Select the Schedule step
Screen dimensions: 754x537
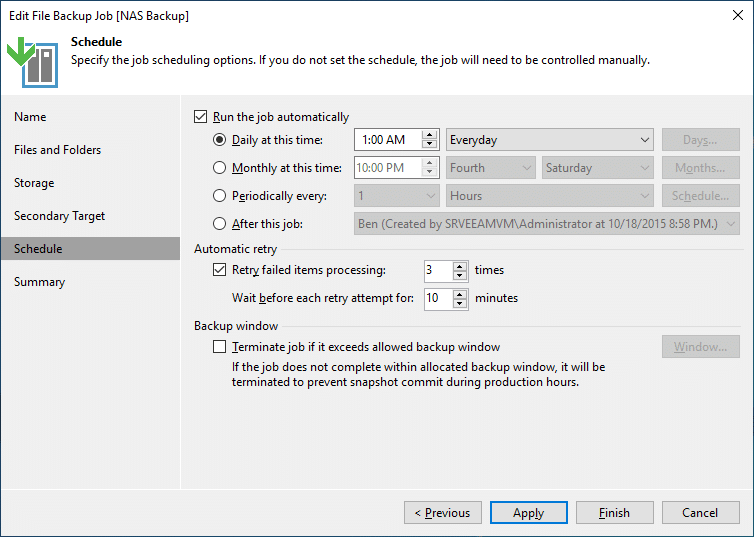90,249
